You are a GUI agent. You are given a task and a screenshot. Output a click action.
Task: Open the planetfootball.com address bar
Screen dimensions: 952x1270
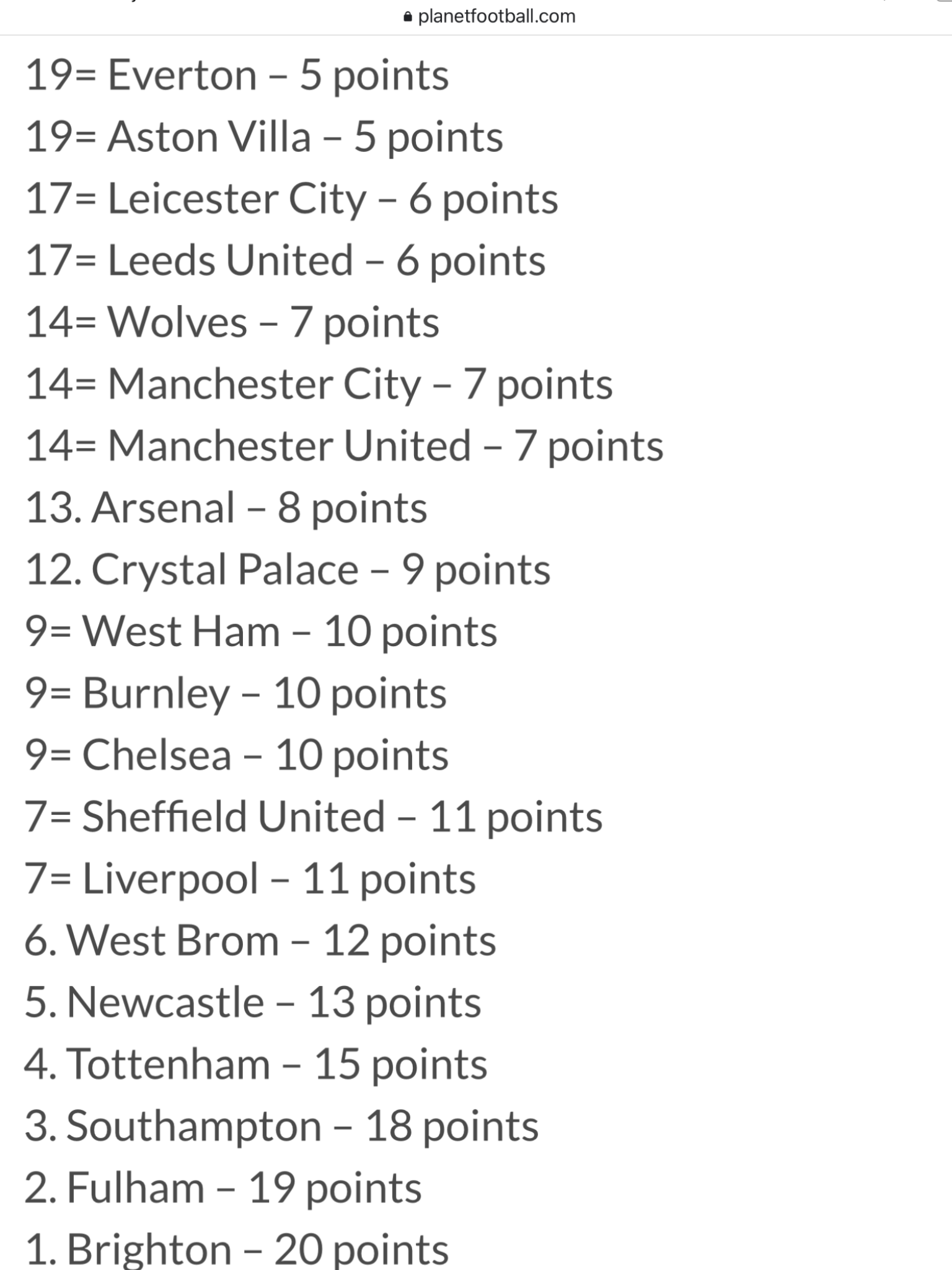489,16
